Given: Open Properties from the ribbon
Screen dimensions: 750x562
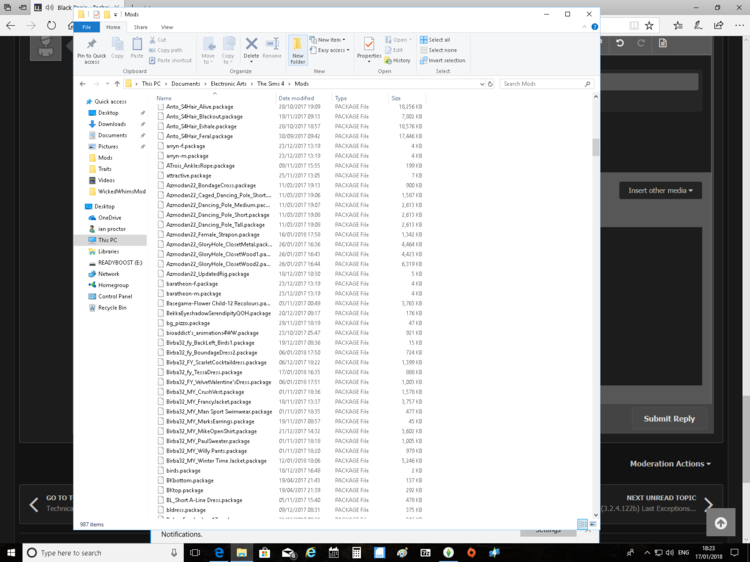Looking at the screenshot, I should click(369, 50).
